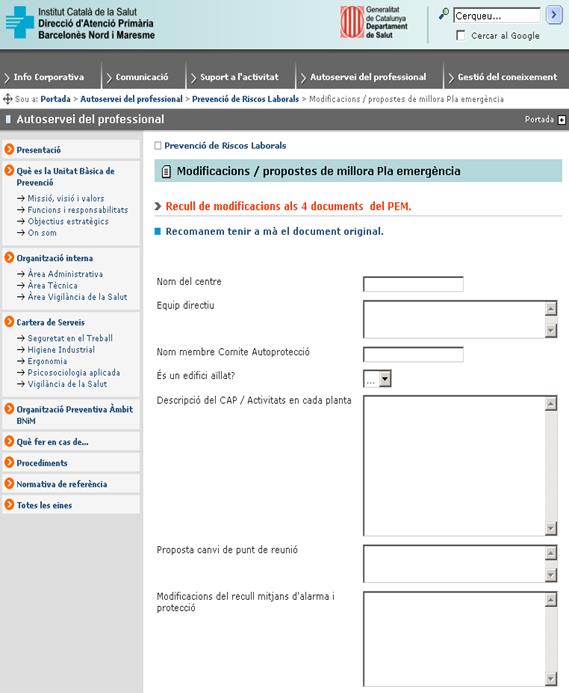Open On som sidebar link

pos(42,233)
